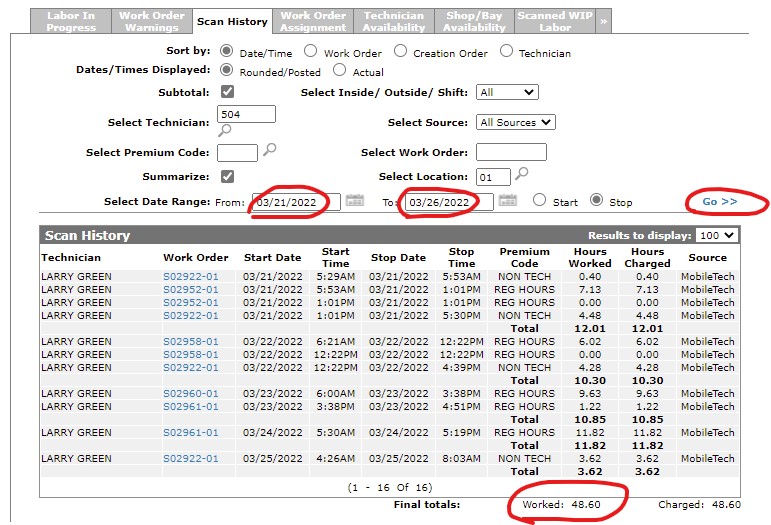This screenshot has width=771, height=525.
Task: Open calendar picker for To date
Action: click(x=507, y=201)
